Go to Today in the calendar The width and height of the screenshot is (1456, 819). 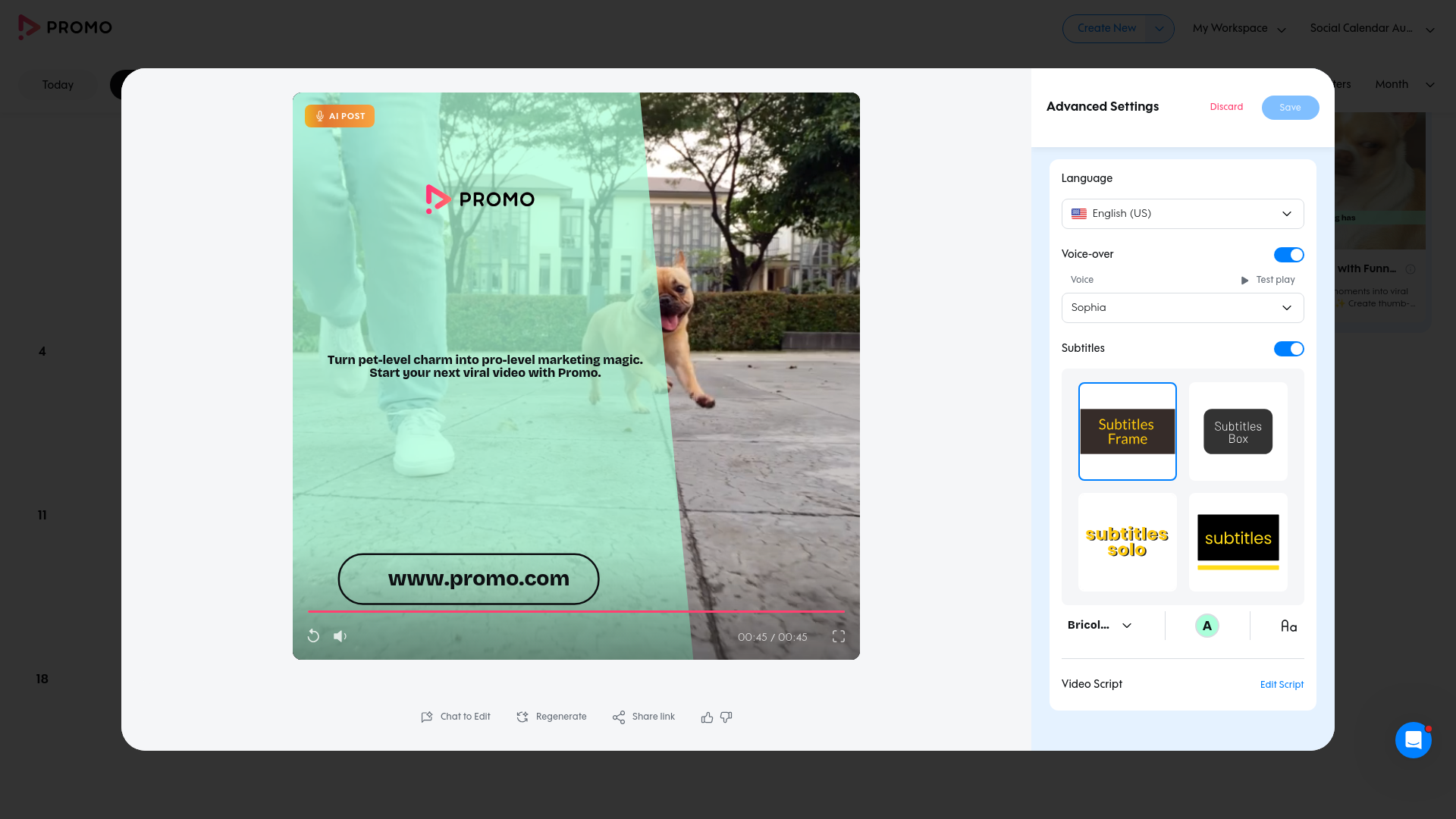58,85
